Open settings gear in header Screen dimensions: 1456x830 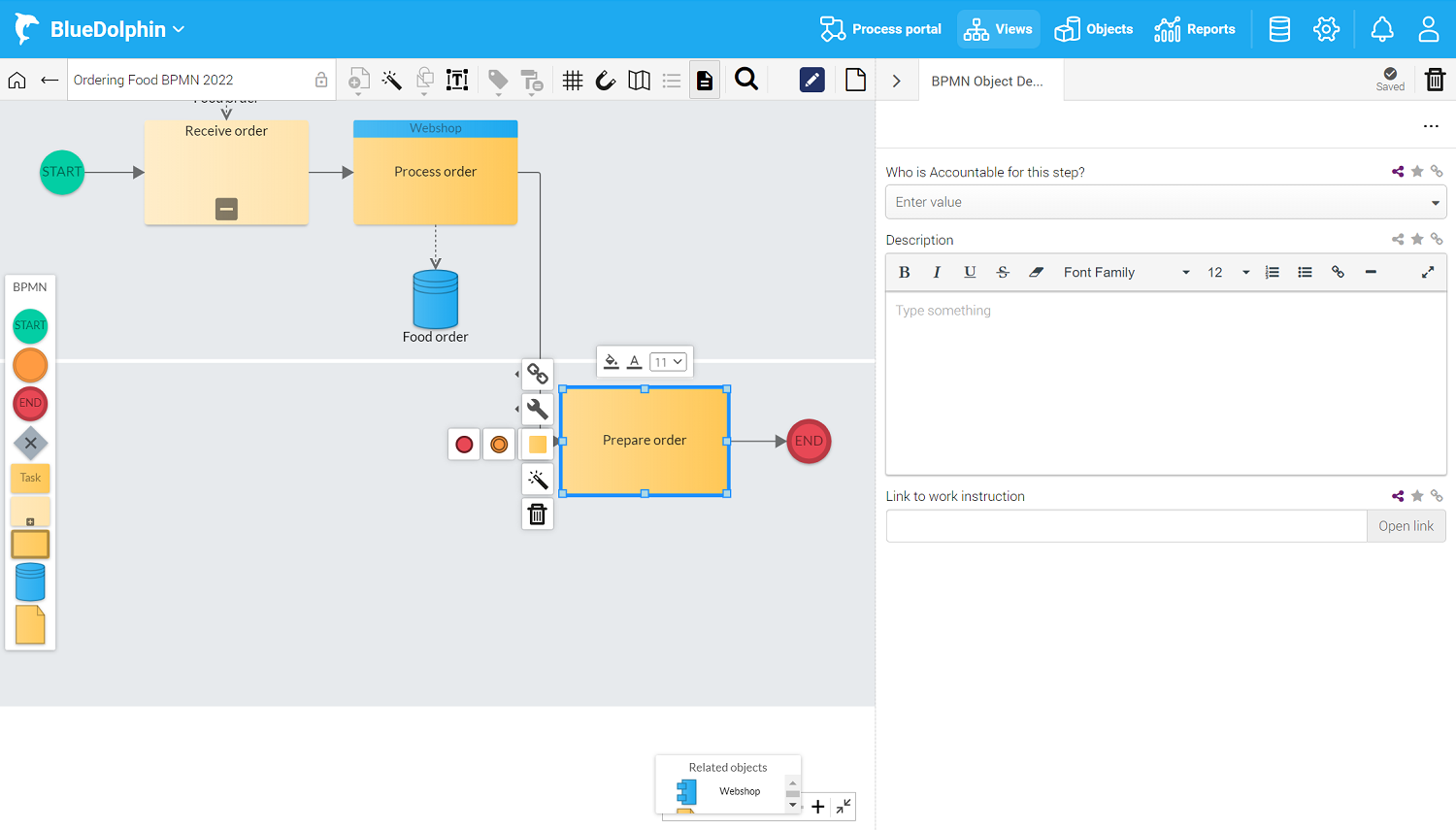(x=1326, y=29)
